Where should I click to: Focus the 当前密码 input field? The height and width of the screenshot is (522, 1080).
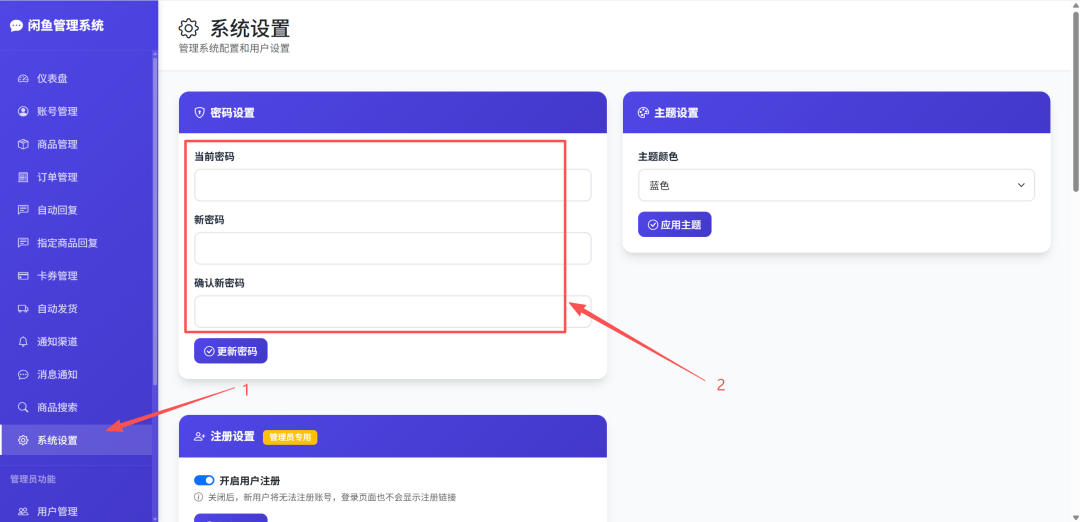(x=393, y=185)
